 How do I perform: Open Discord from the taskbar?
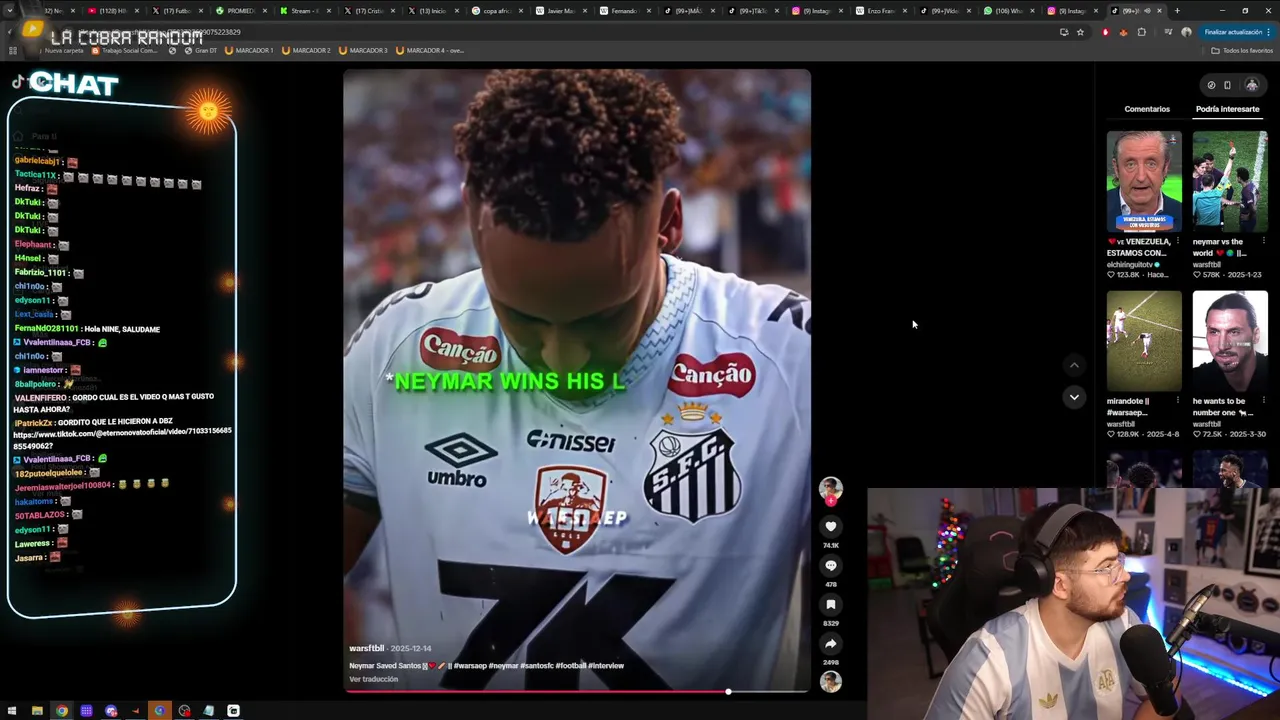pos(111,711)
